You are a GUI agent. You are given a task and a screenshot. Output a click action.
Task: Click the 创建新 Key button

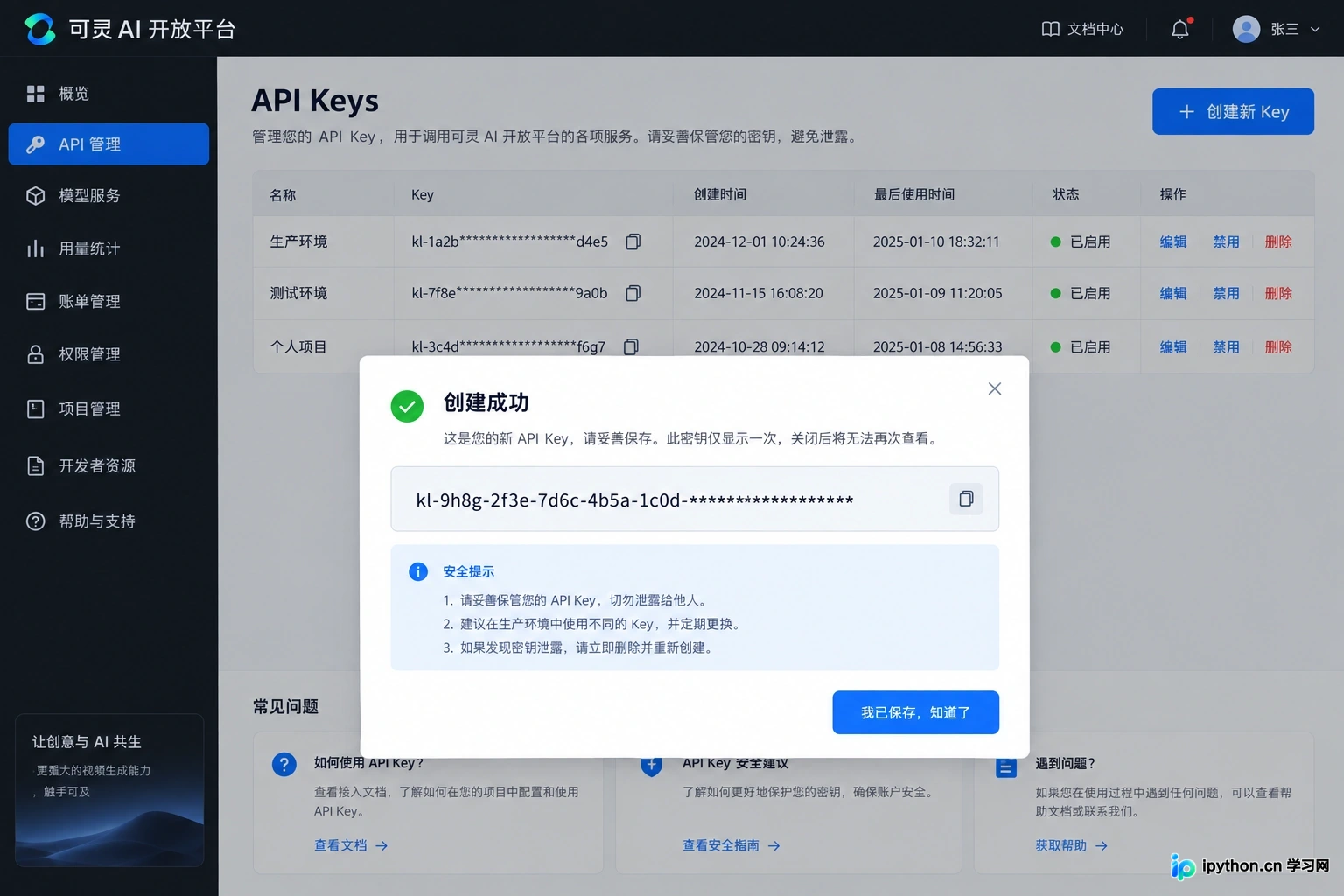[x=1233, y=111]
